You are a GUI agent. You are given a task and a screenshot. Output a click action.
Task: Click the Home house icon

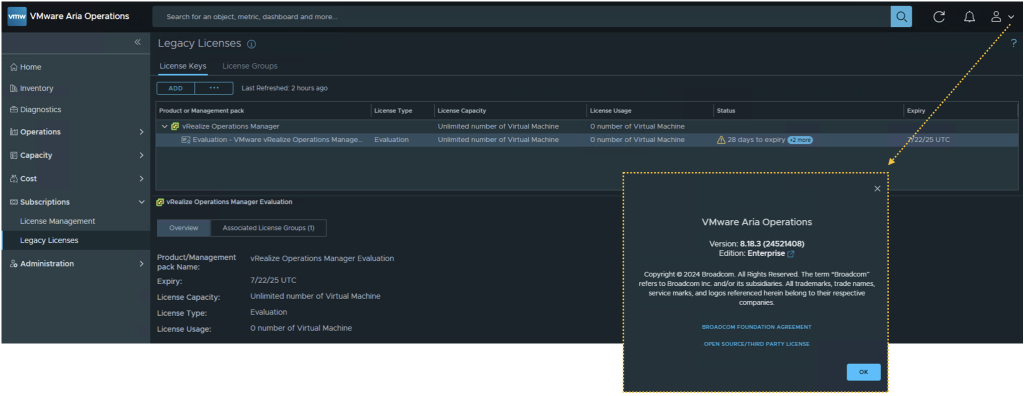tap(14, 67)
